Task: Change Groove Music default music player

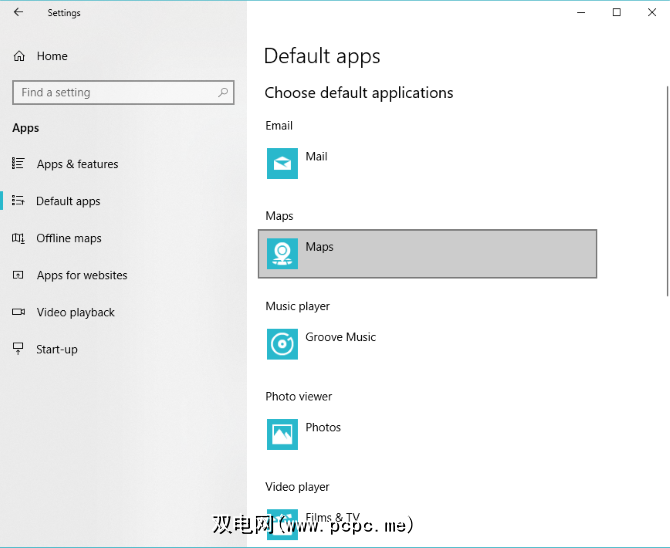Action: [427, 344]
